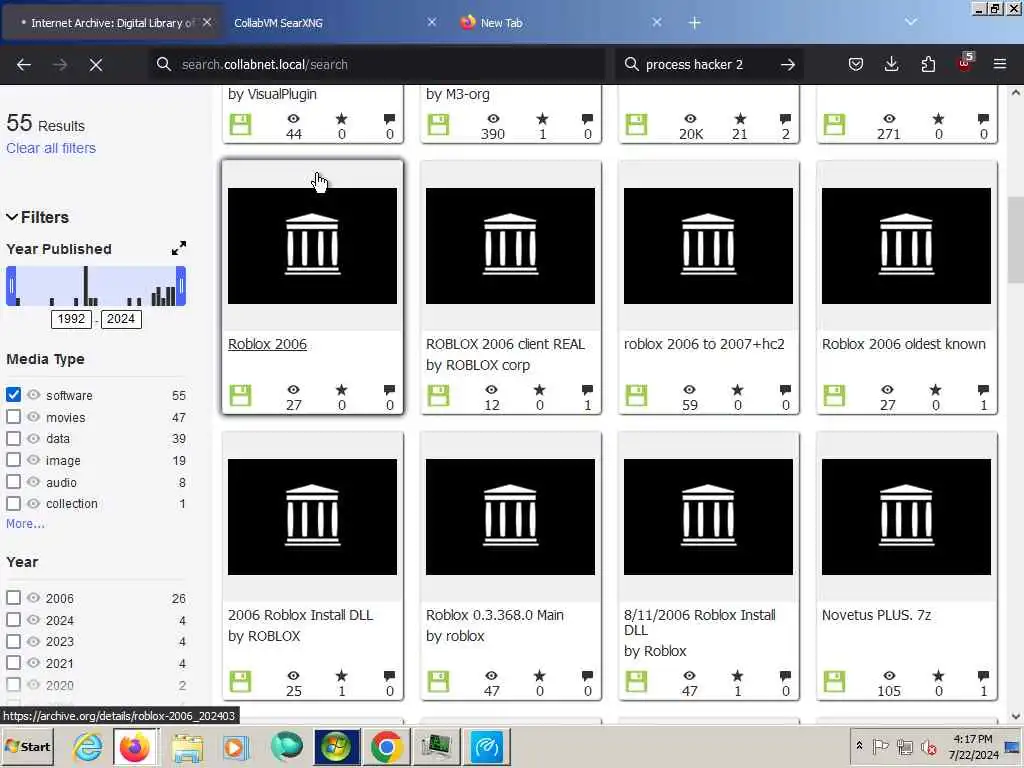Show hidden system tray icons
This screenshot has height=768, width=1024.
coord(859,745)
